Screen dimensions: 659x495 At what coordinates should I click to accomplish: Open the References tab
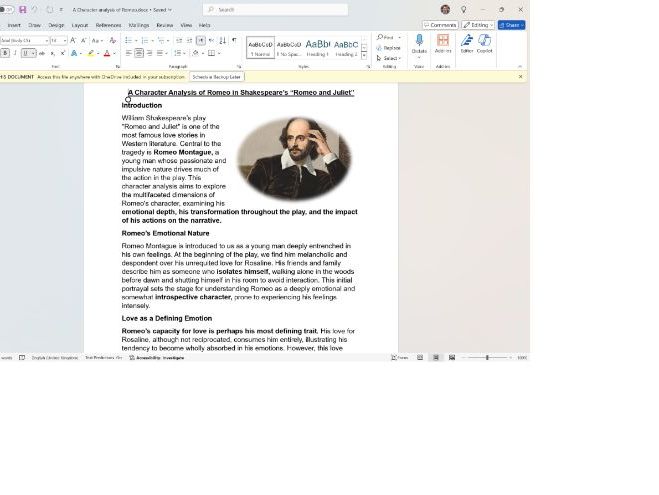[108, 25]
